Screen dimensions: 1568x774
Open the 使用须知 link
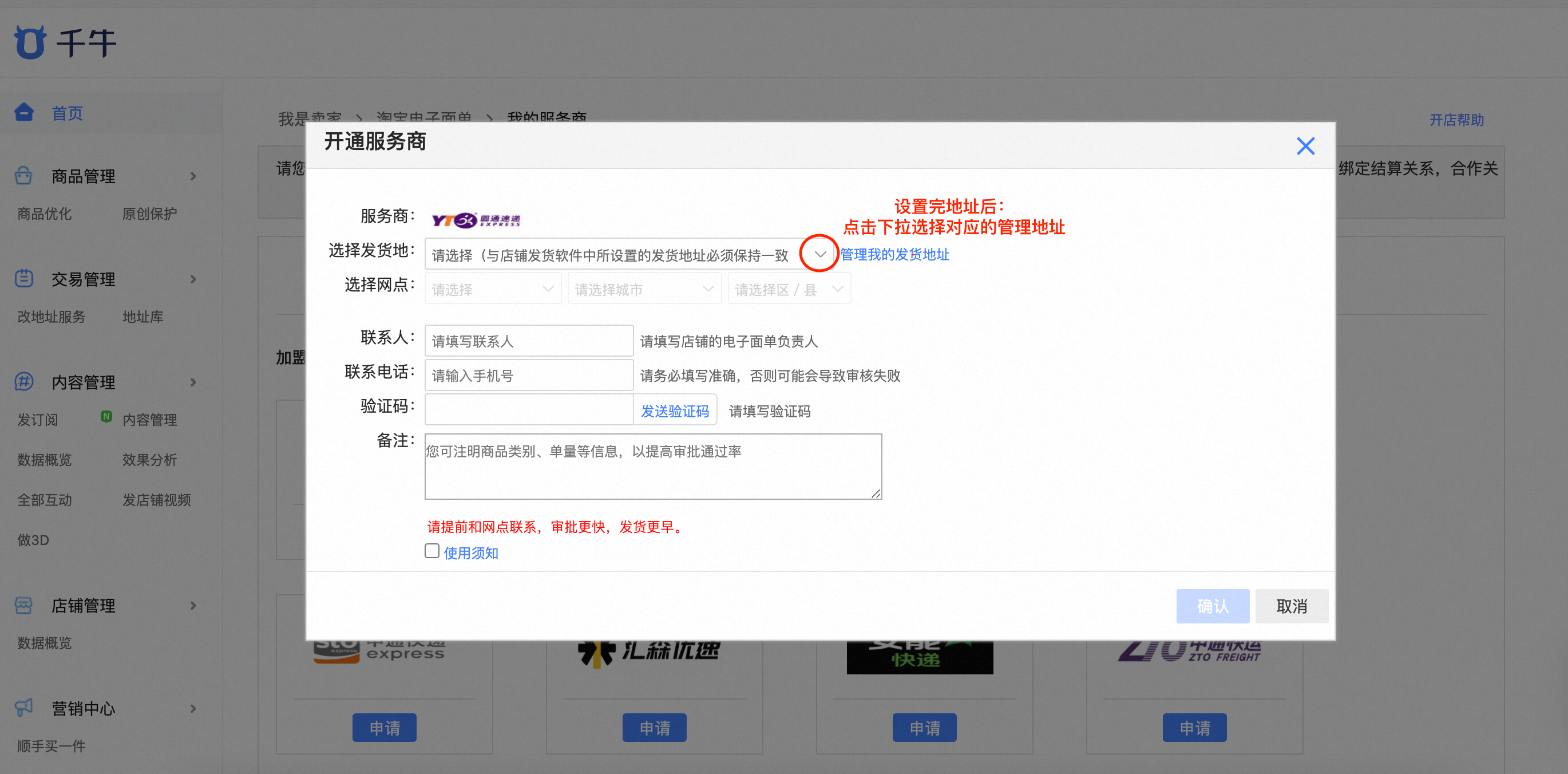(471, 553)
